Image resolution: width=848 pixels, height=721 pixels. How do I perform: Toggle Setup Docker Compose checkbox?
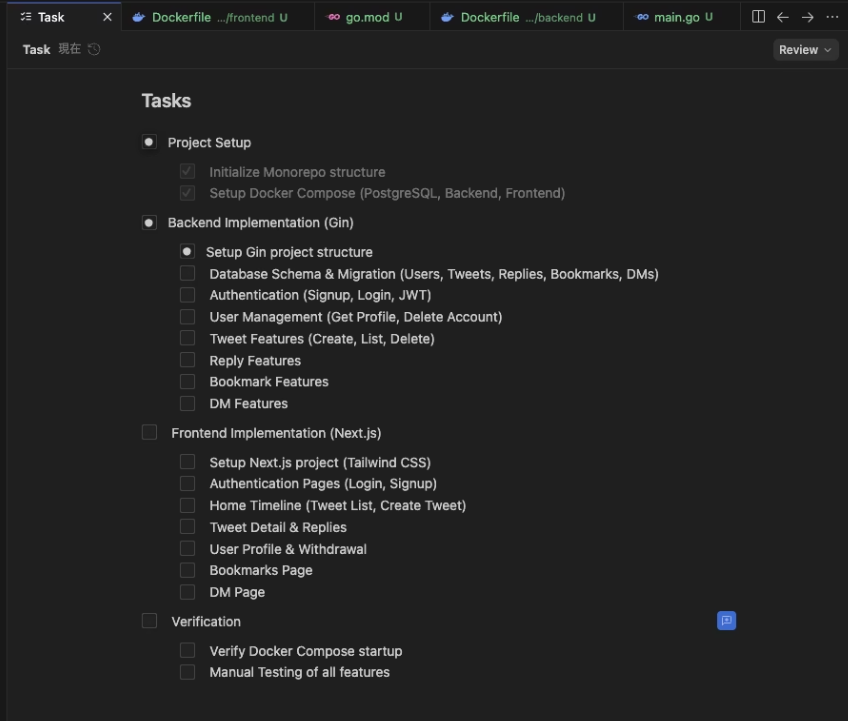pyautogui.click(x=187, y=193)
